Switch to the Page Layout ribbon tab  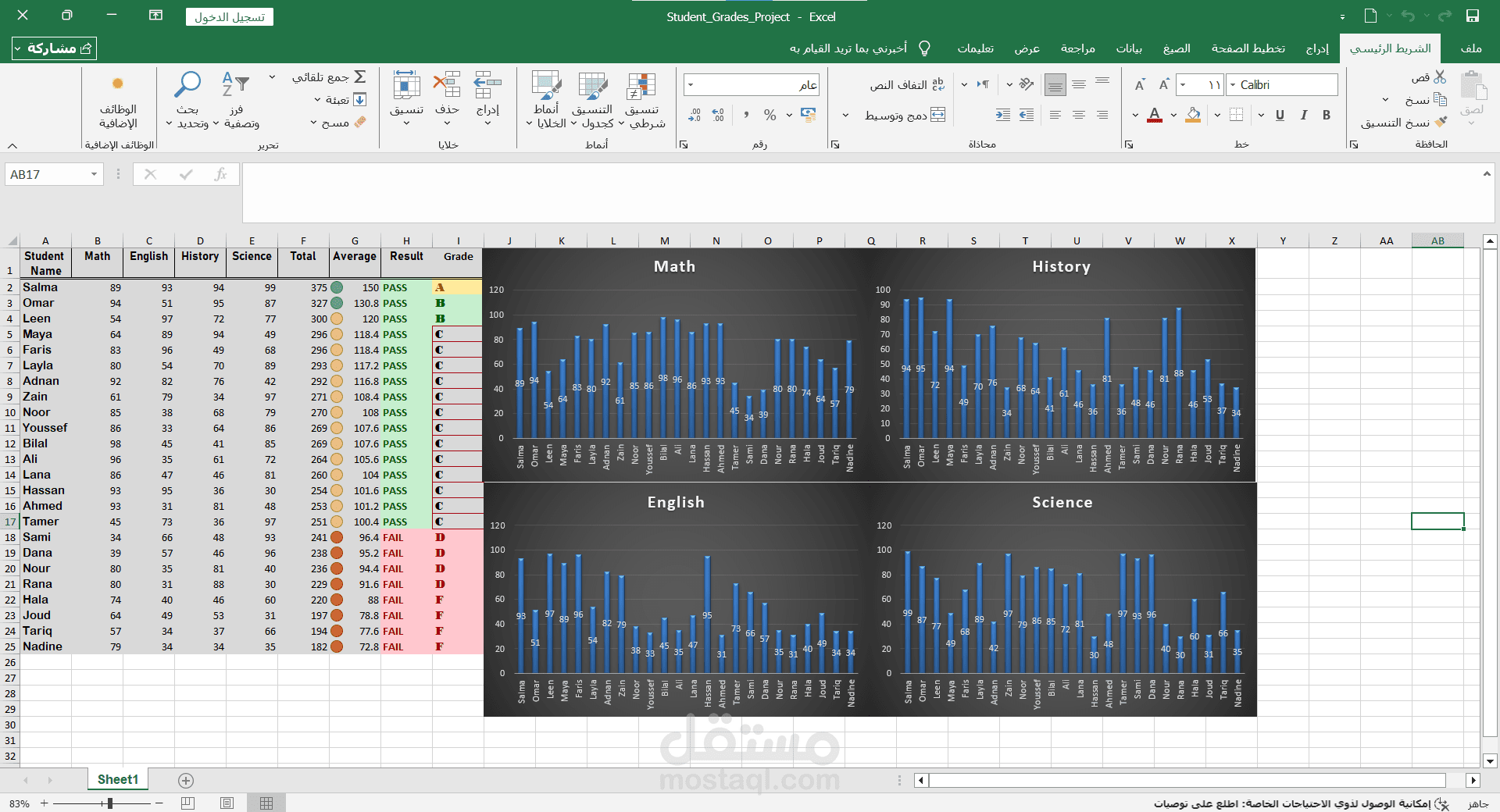click(x=1248, y=48)
